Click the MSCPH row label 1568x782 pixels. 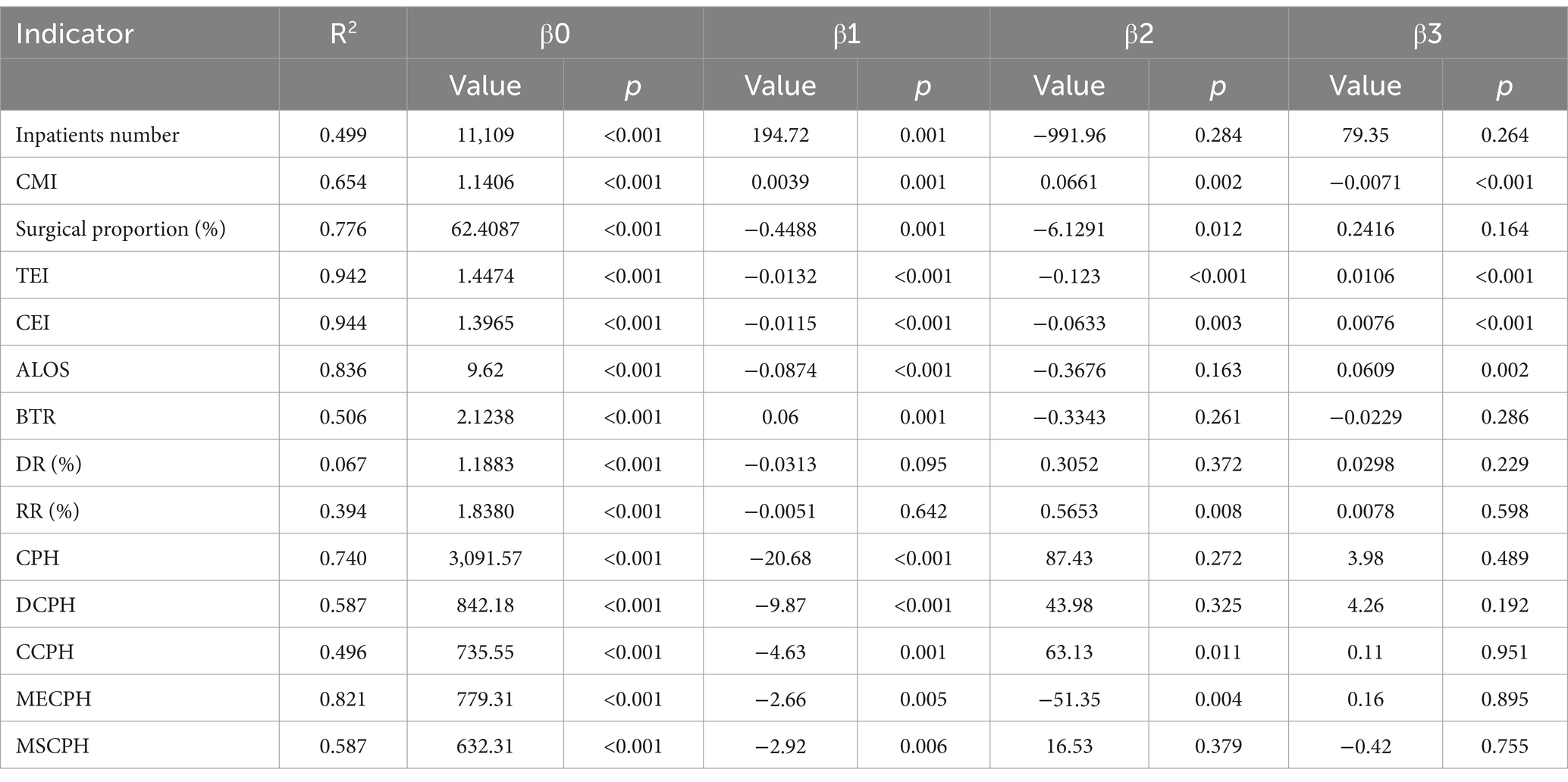(x=52, y=746)
